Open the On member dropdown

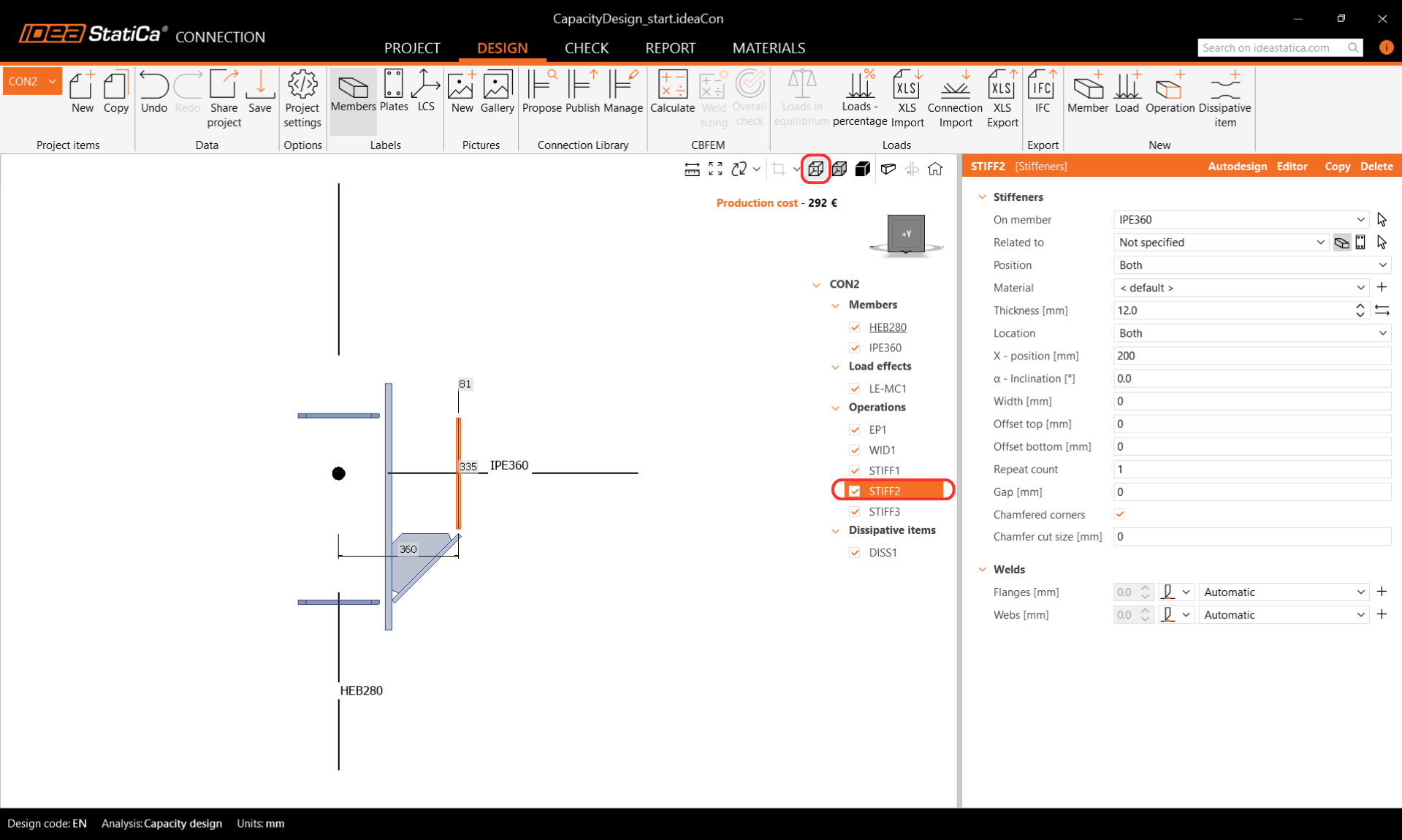1241,219
